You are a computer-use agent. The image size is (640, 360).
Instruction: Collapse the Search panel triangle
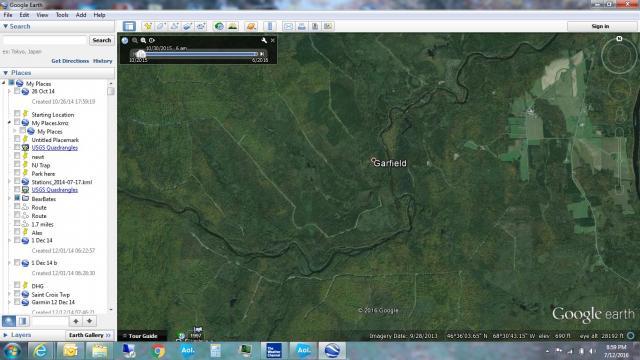click(x=5, y=26)
